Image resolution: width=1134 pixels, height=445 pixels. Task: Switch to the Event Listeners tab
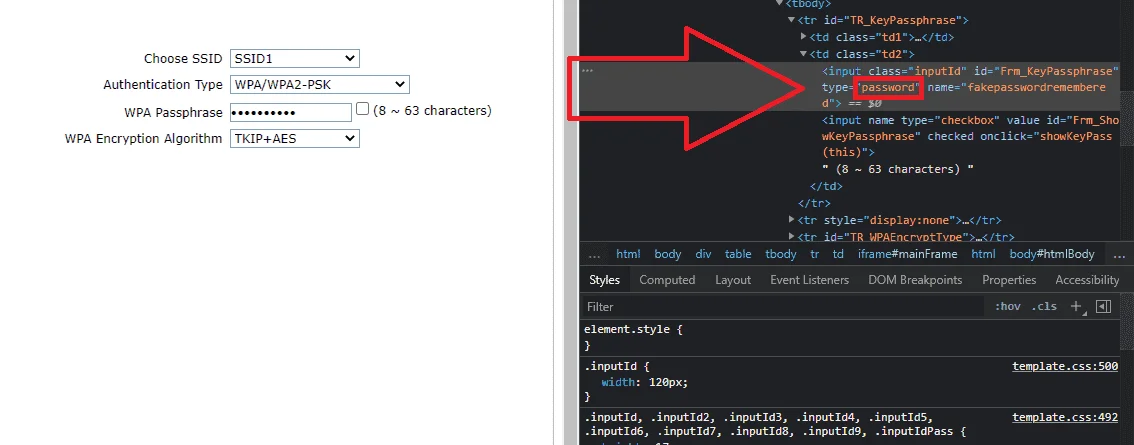809,280
